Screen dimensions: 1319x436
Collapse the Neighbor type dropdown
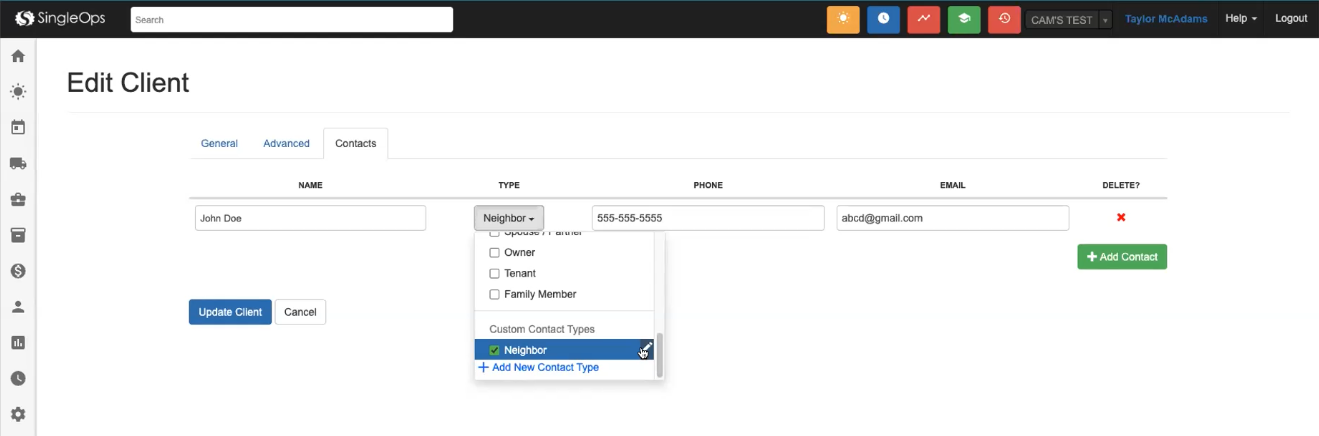[509, 218]
